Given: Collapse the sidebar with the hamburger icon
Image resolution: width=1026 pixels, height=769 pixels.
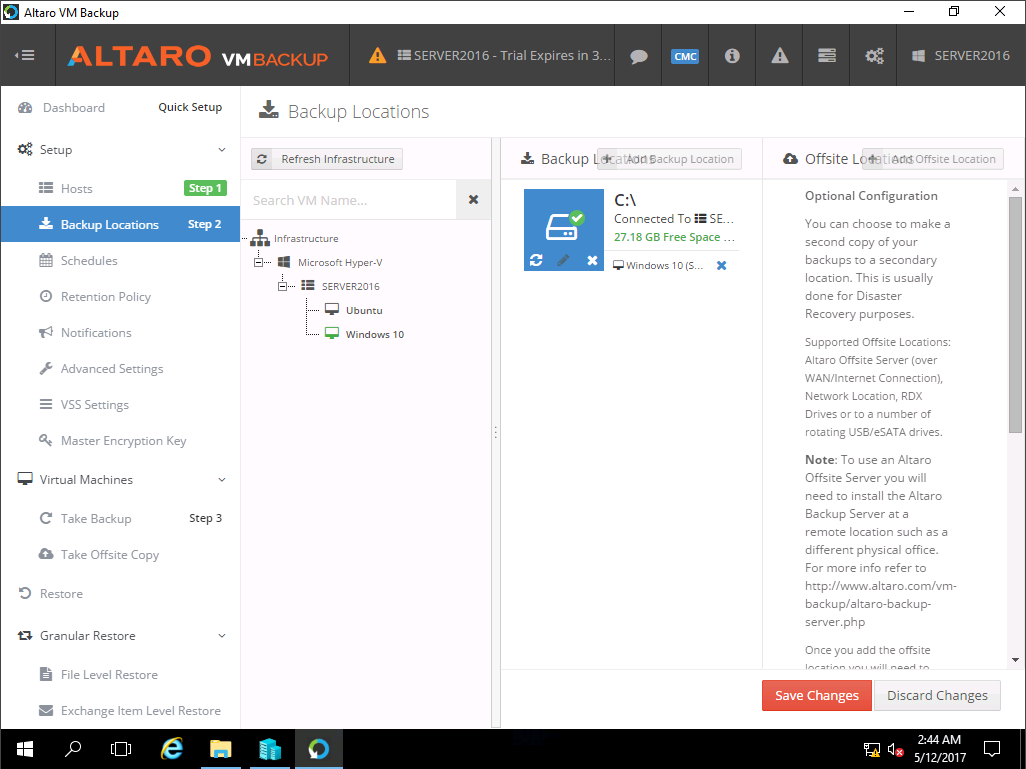Looking at the screenshot, I should click(x=25, y=56).
